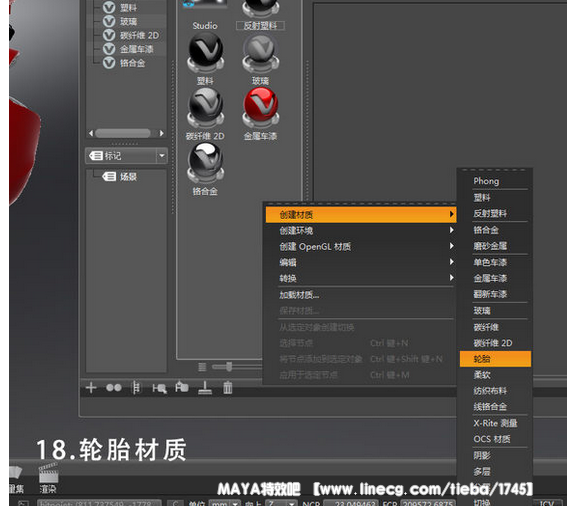This screenshot has height=506, width=567.
Task: Expand the 编辑 submenu
Action: coord(361,262)
